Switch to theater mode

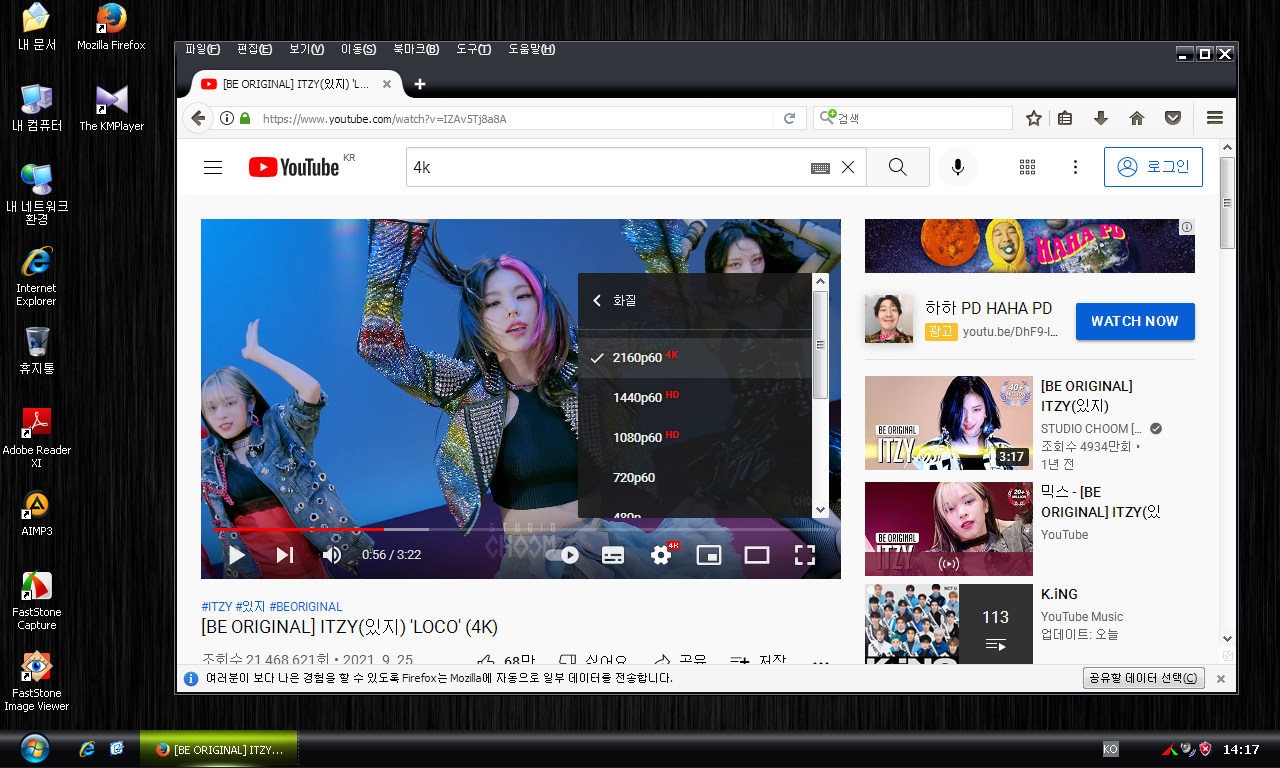click(x=757, y=554)
